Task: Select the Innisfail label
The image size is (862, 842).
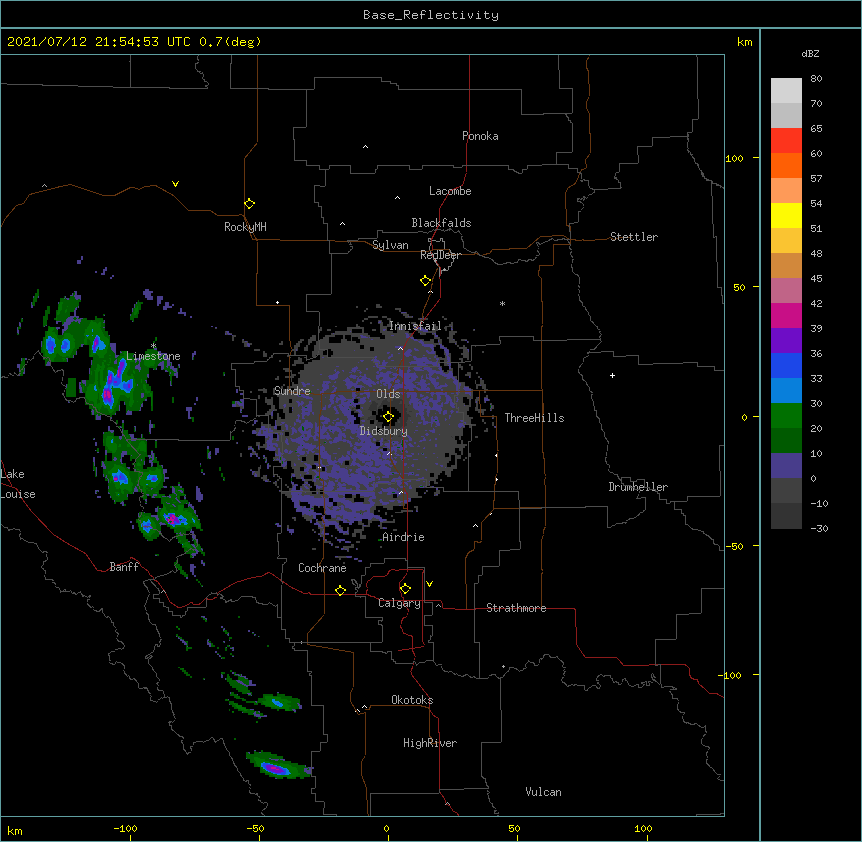Action: 415,326
